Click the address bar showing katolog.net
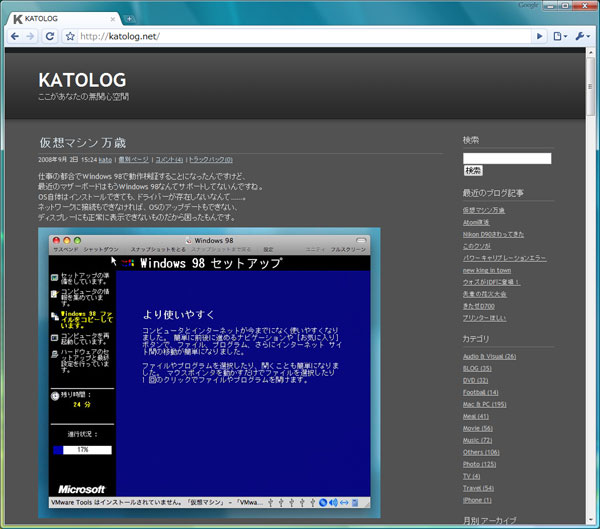Image resolution: width=600 pixels, height=529 pixels. click(x=304, y=36)
